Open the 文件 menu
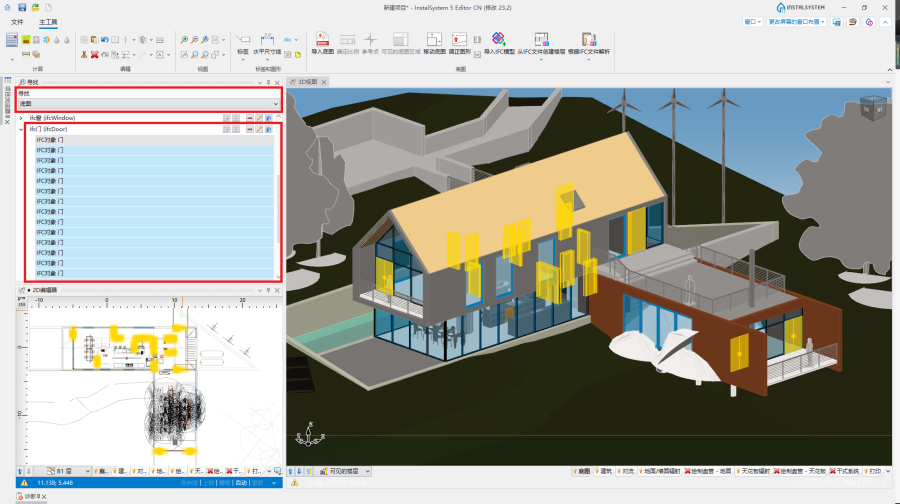Screen dimensions: 900x504 (x=17, y=22)
